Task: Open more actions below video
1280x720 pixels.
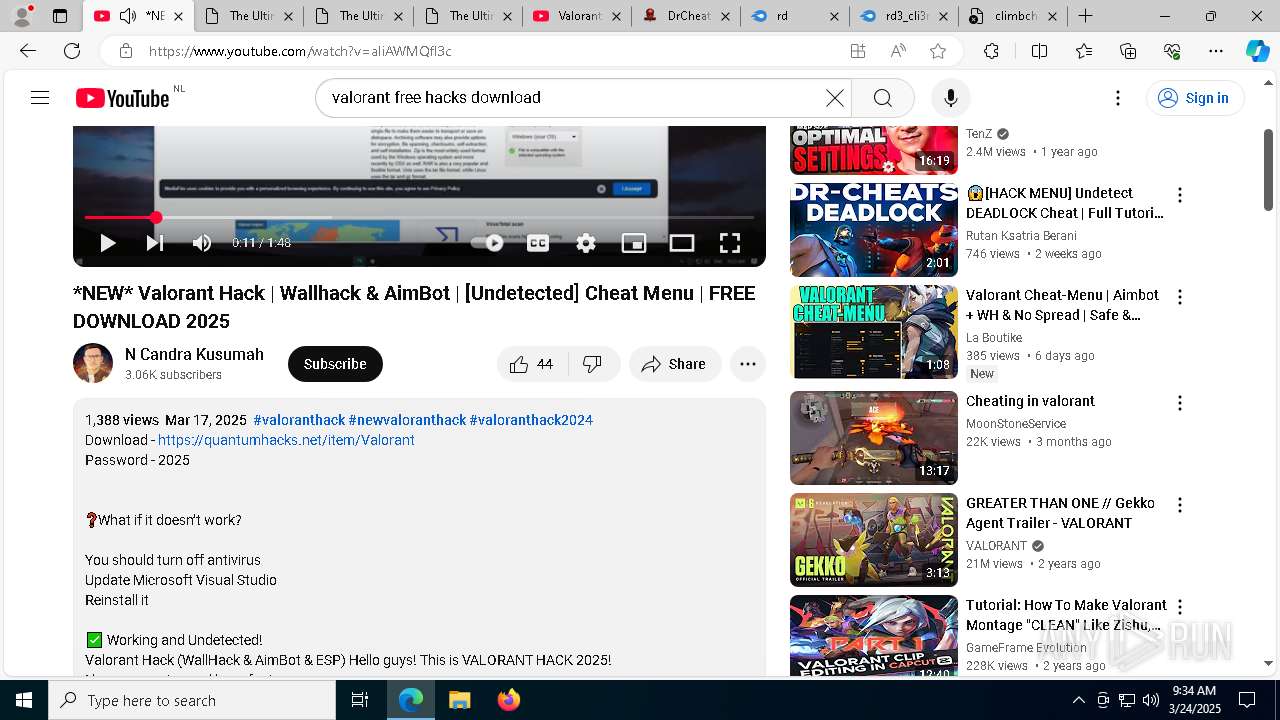Action: 748,364
